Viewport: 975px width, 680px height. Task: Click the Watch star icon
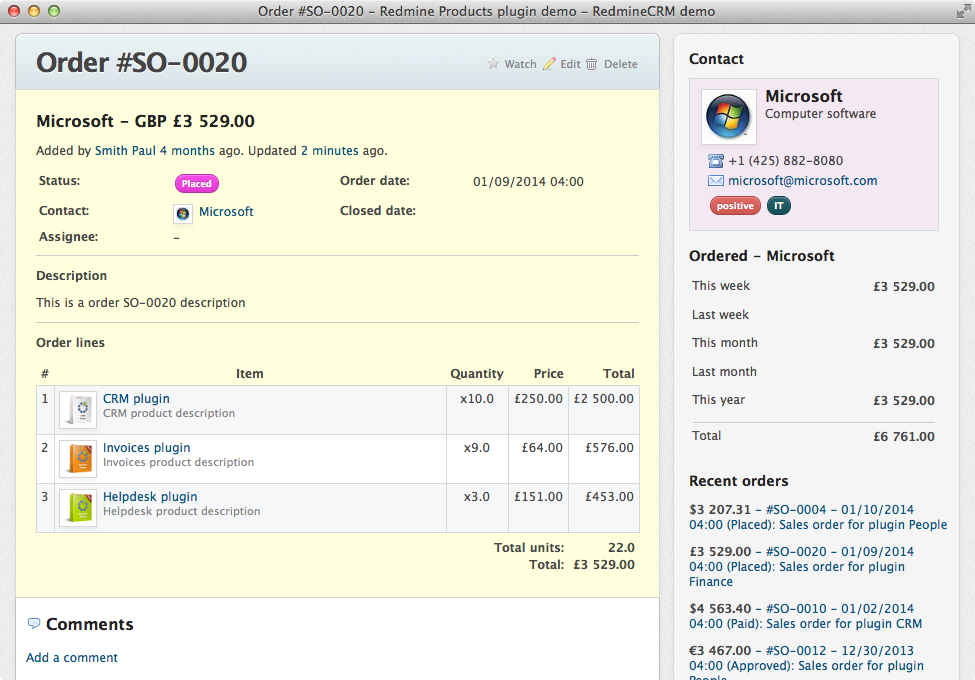[493, 64]
